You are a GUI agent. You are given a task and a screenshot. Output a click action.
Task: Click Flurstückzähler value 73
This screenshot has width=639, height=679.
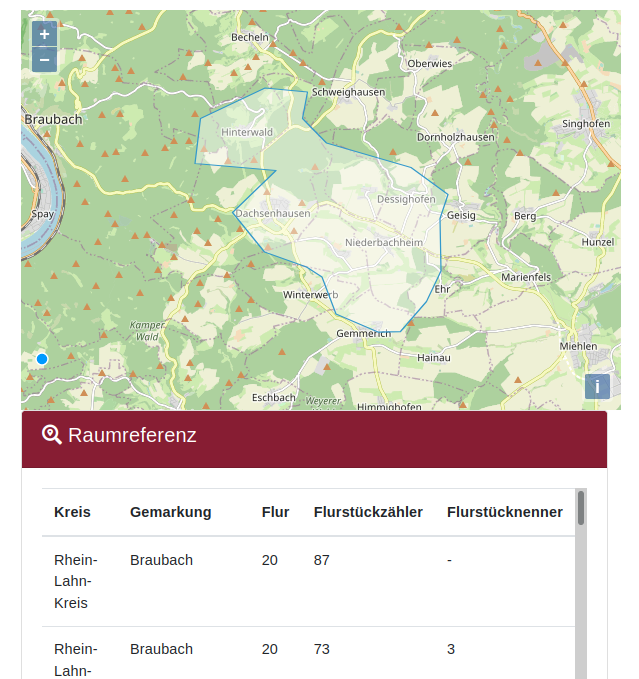(321, 649)
